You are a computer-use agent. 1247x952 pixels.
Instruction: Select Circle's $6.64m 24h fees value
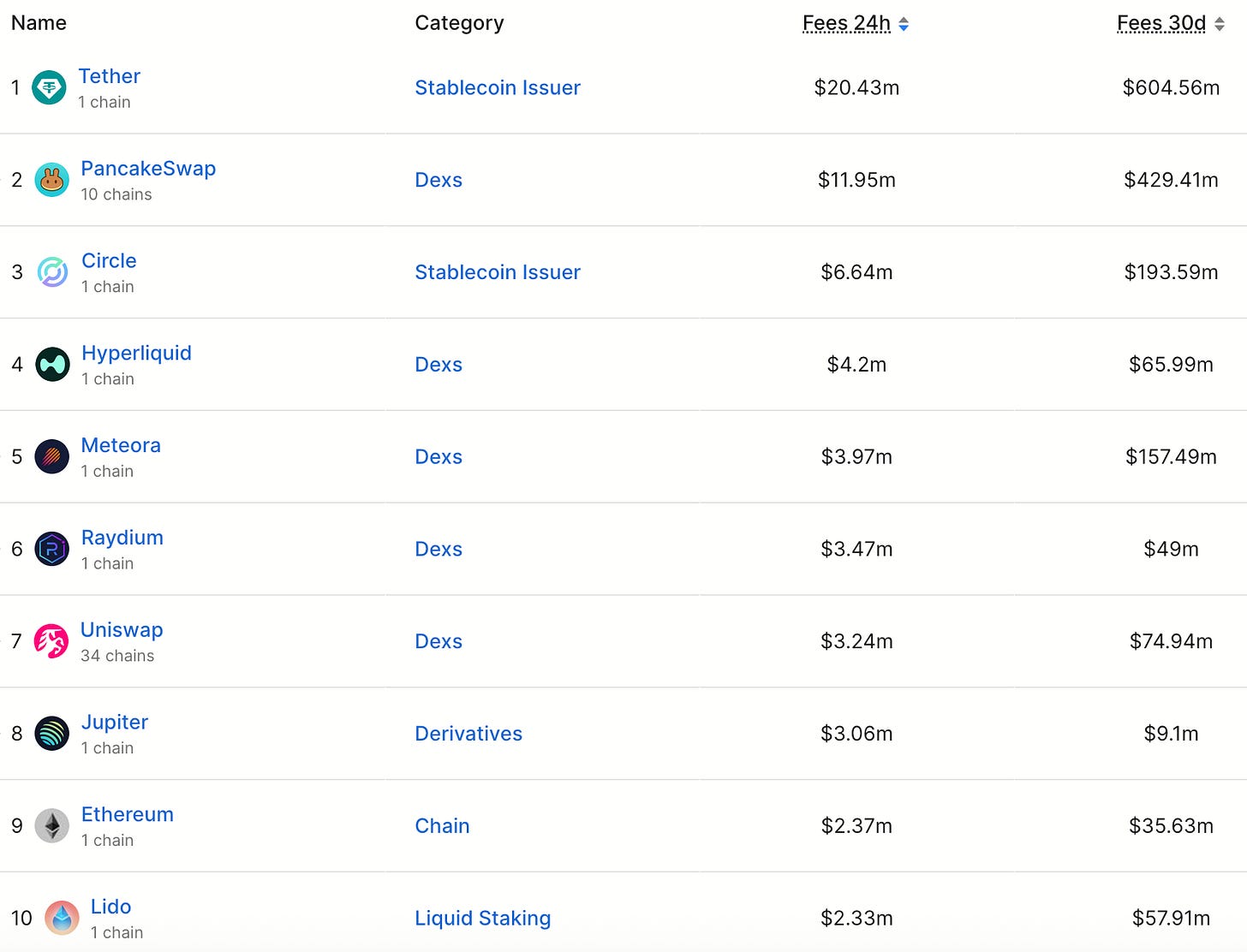coord(856,272)
